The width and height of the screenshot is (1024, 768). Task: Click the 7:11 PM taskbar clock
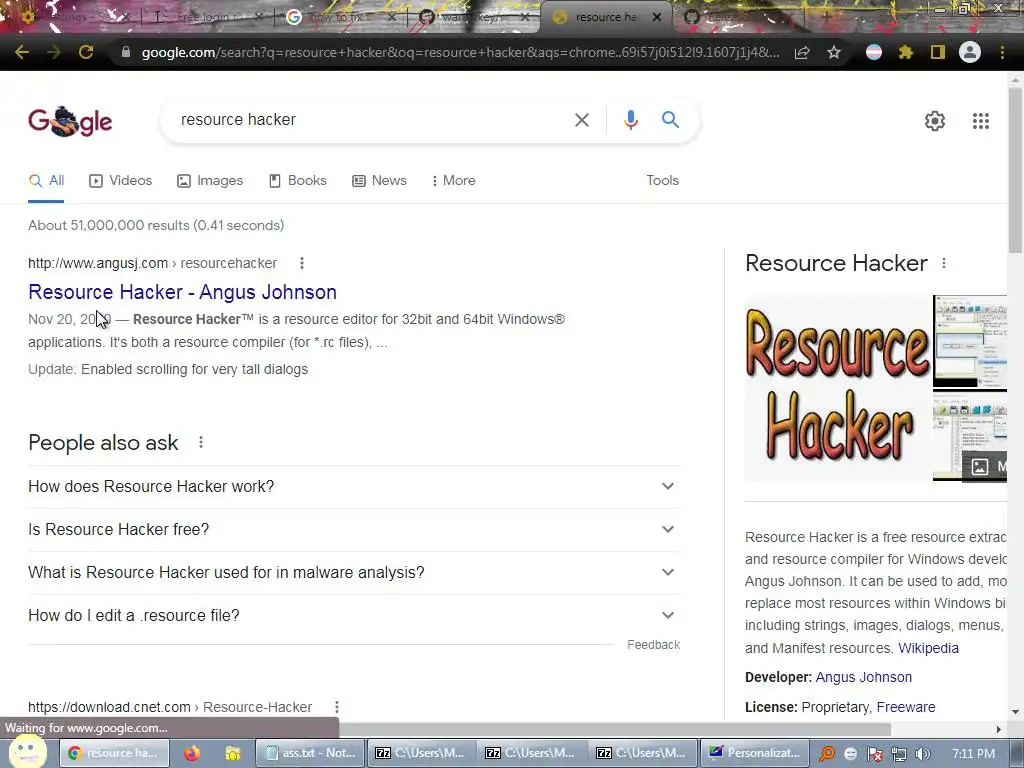click(x=973, y=754)
